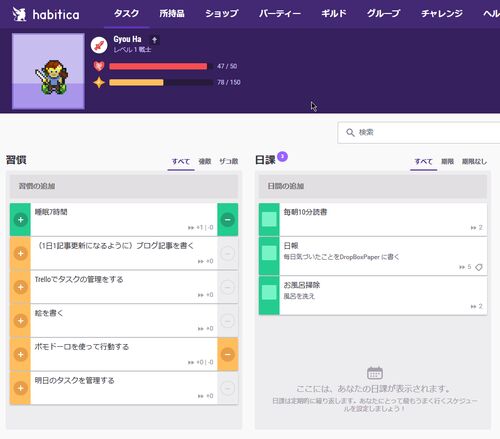Image resolution: width=500 pixels, height=439 pixels.
Task: Click the yellow experience progress bar
Action: pyautogui.click(x=161, y=82)
